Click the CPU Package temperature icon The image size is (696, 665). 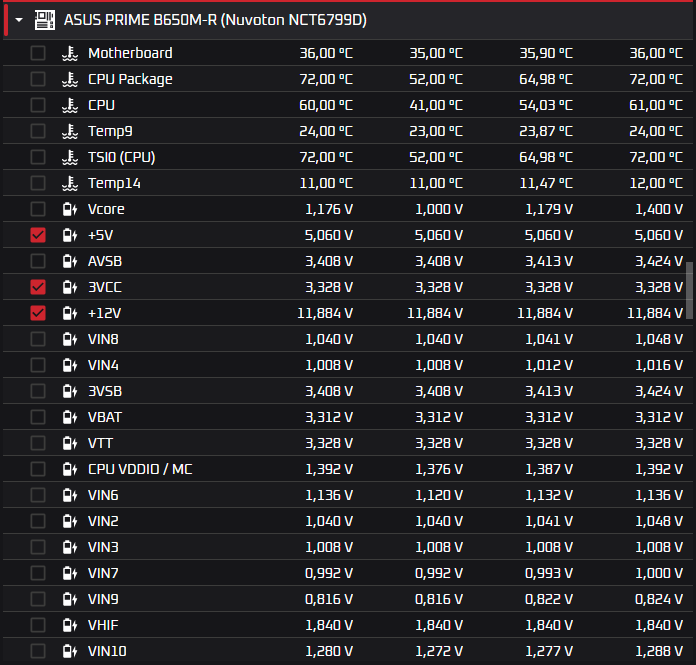click(70, 79)
